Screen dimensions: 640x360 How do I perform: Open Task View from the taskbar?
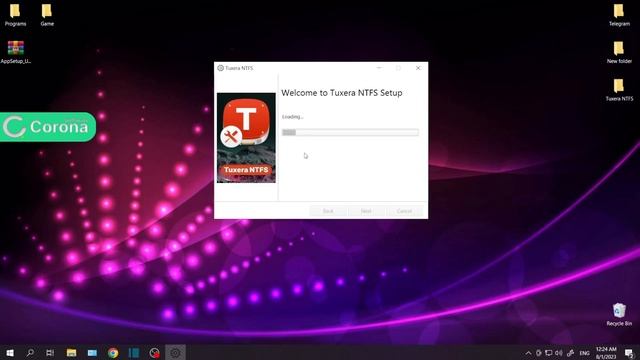50,353
